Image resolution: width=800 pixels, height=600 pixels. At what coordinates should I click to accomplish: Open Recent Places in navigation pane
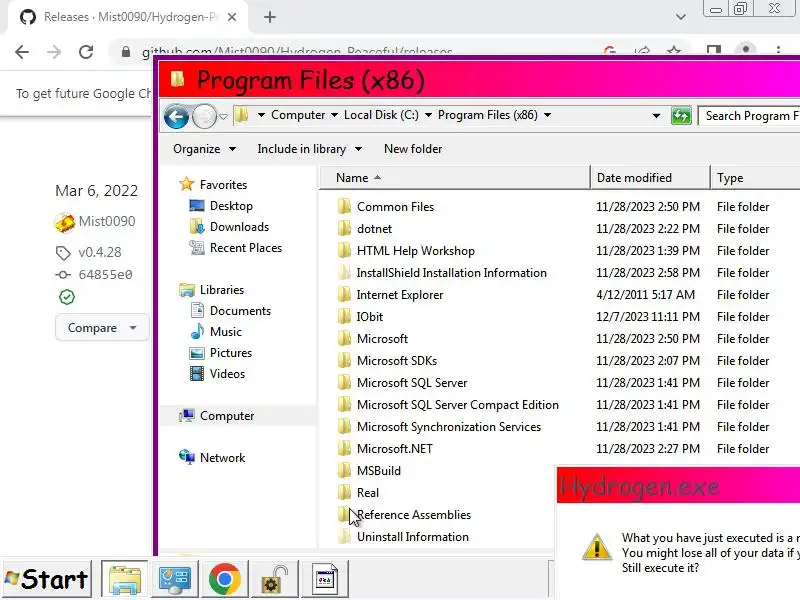pyautogui.click(x=245, y=247)
